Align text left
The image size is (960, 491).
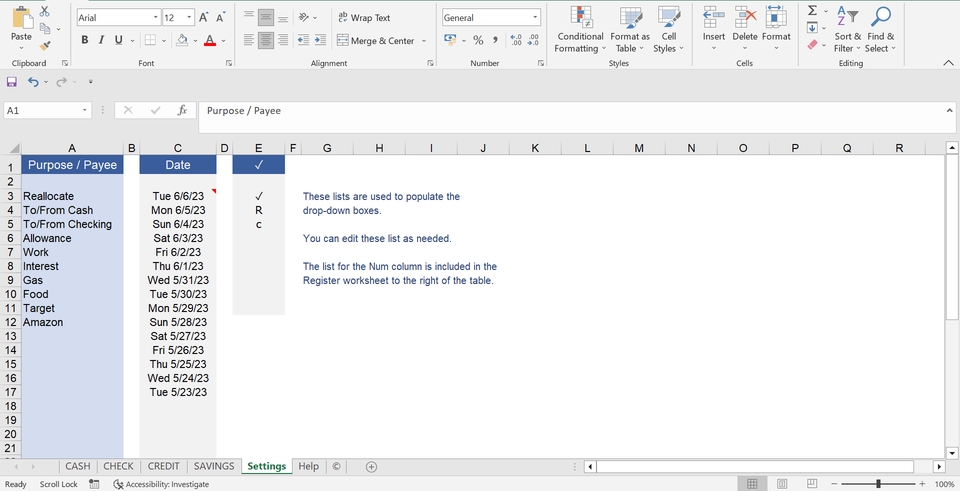(249, 40)
